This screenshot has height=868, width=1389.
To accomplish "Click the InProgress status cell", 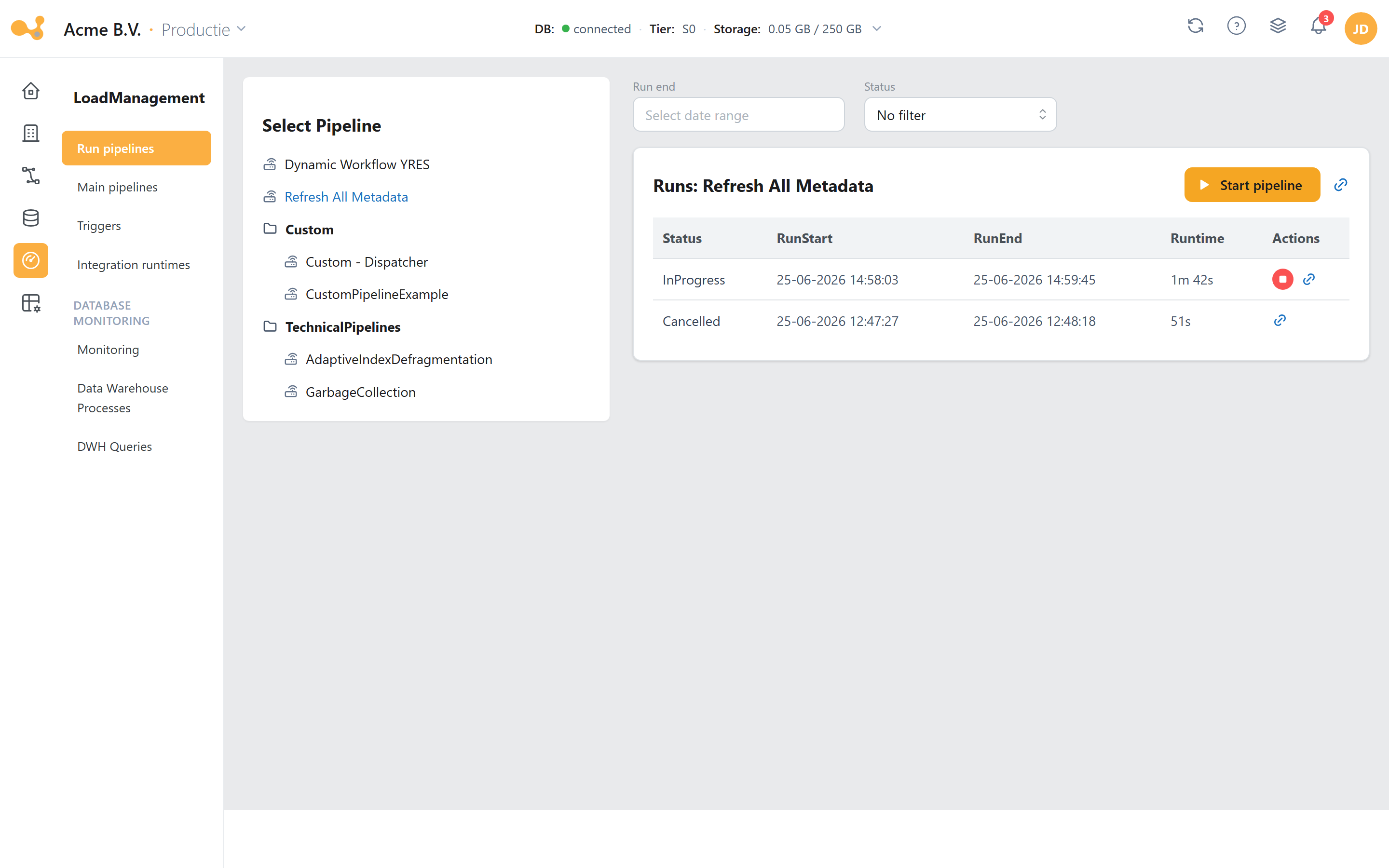I will click(694, 280).
